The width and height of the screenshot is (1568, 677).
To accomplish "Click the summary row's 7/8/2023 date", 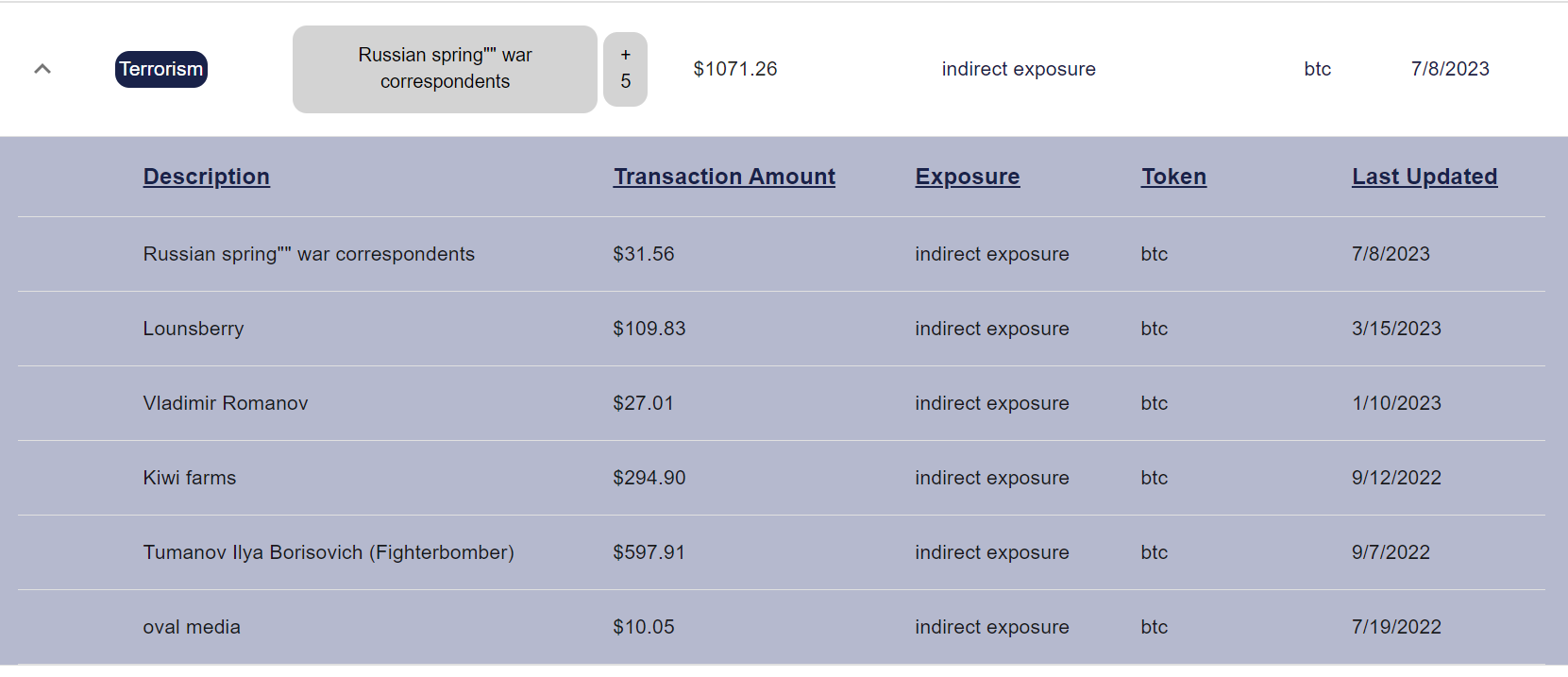I will 1450,69.
